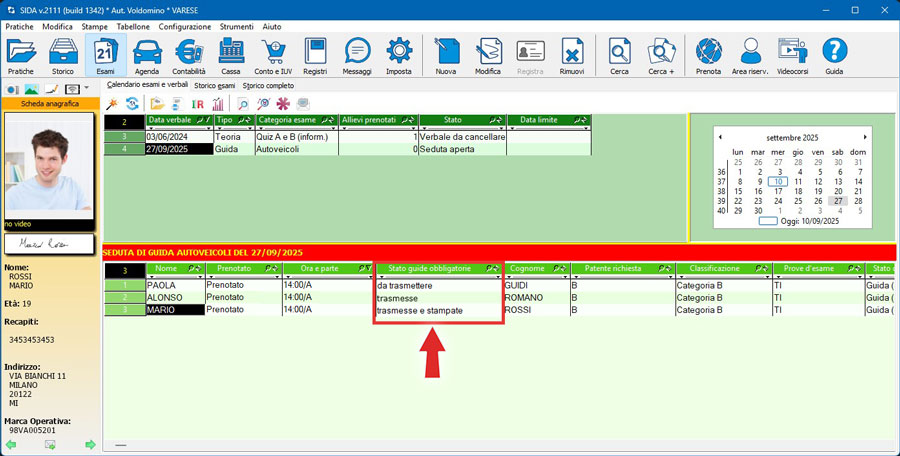Screen dimensions: 900x456
Task: Click the Videocorsi icon
Action: click(792, 57)
